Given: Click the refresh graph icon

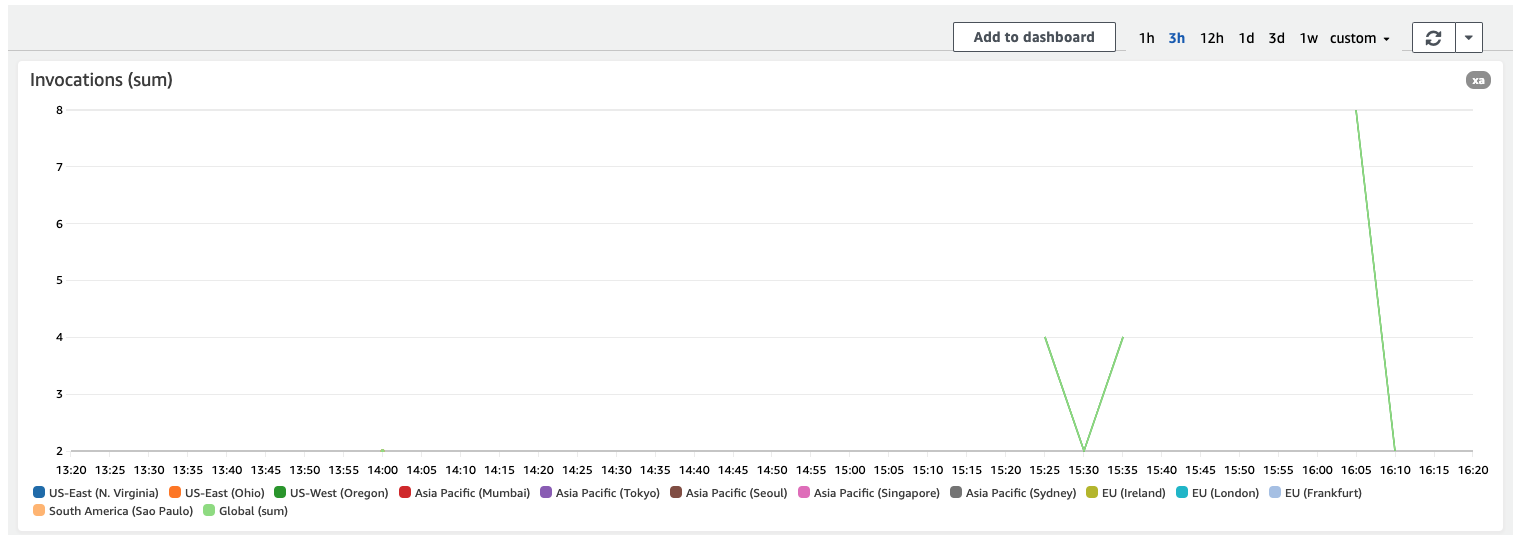Looking at the screenshot, I should tap(1433, 38).
